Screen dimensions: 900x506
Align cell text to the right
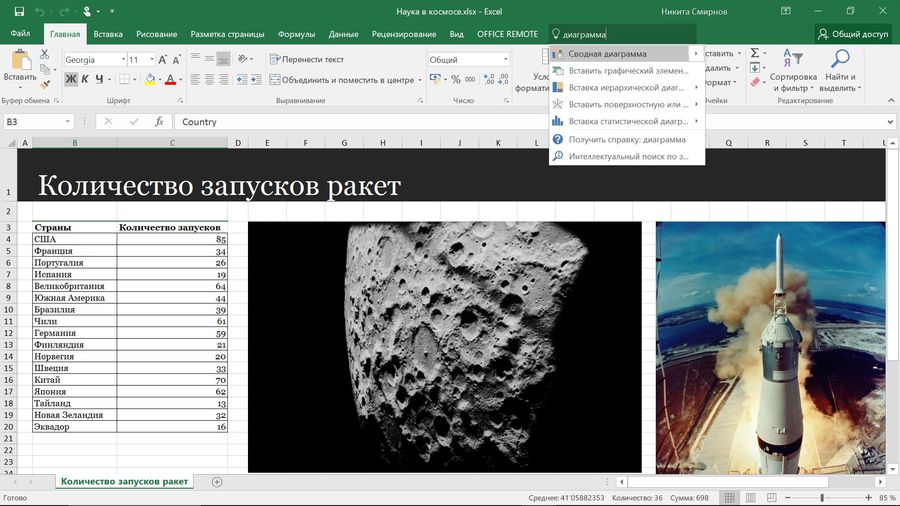(x=223, y=79)
